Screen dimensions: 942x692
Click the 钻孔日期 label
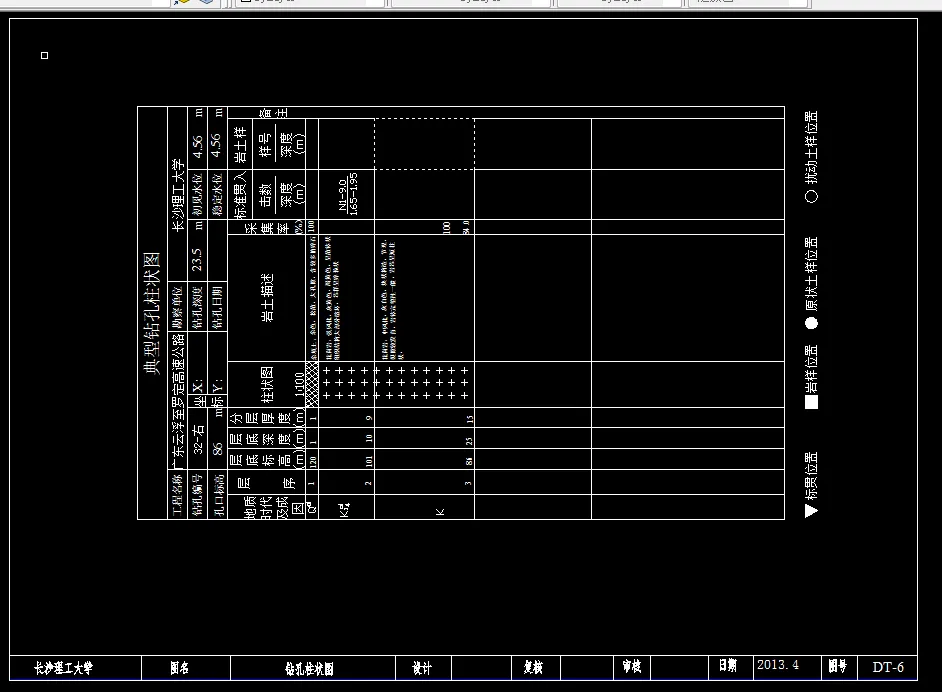click(x=217, y=306)
